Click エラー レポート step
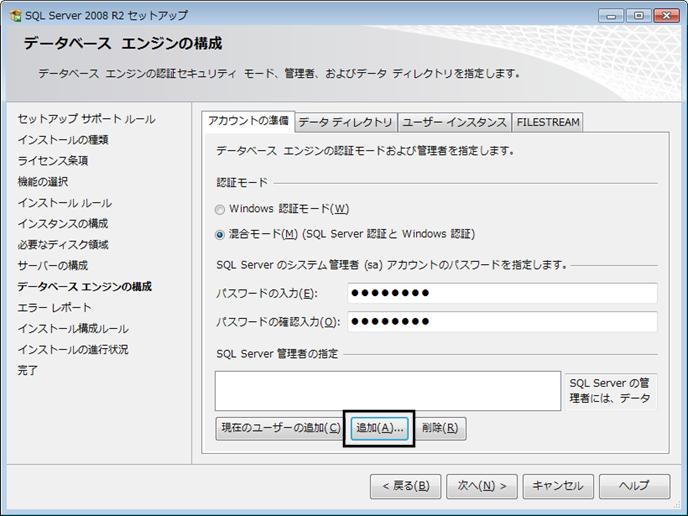Image resolution: width=688 pixels, height=516 pixels. click(54, 308)
